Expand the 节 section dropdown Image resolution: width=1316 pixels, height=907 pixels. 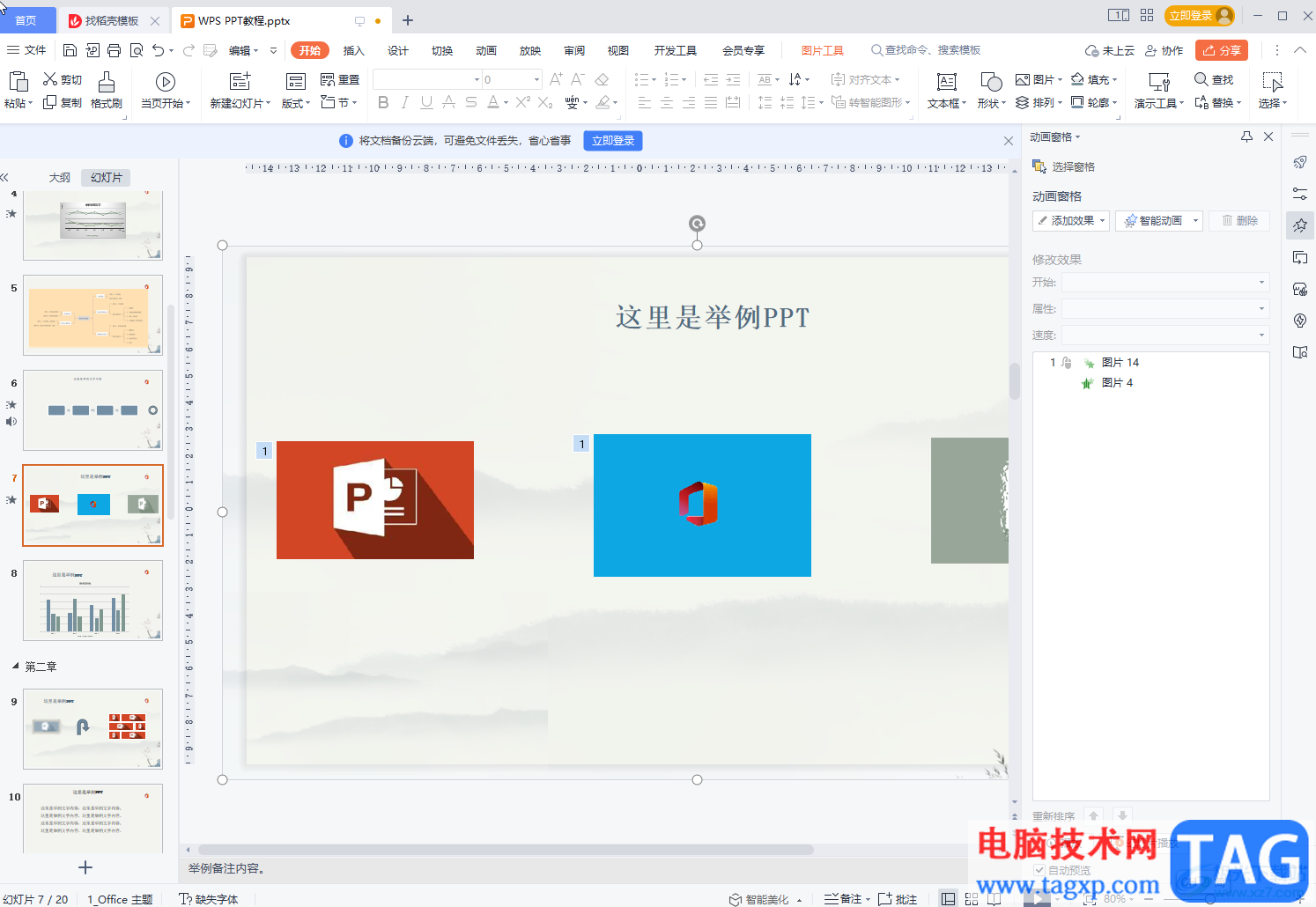pos(339,102)
